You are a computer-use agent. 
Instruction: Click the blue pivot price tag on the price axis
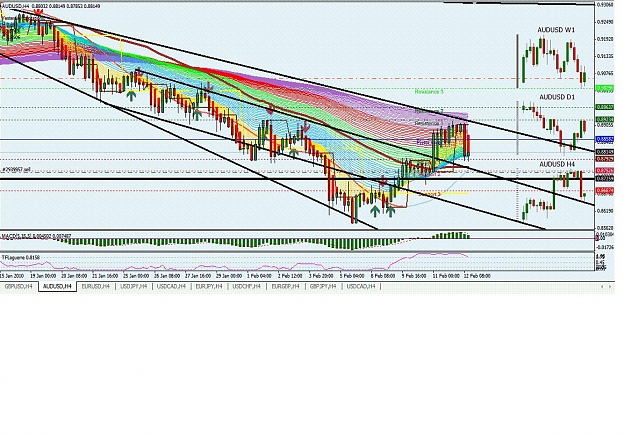tap(605, 139)
